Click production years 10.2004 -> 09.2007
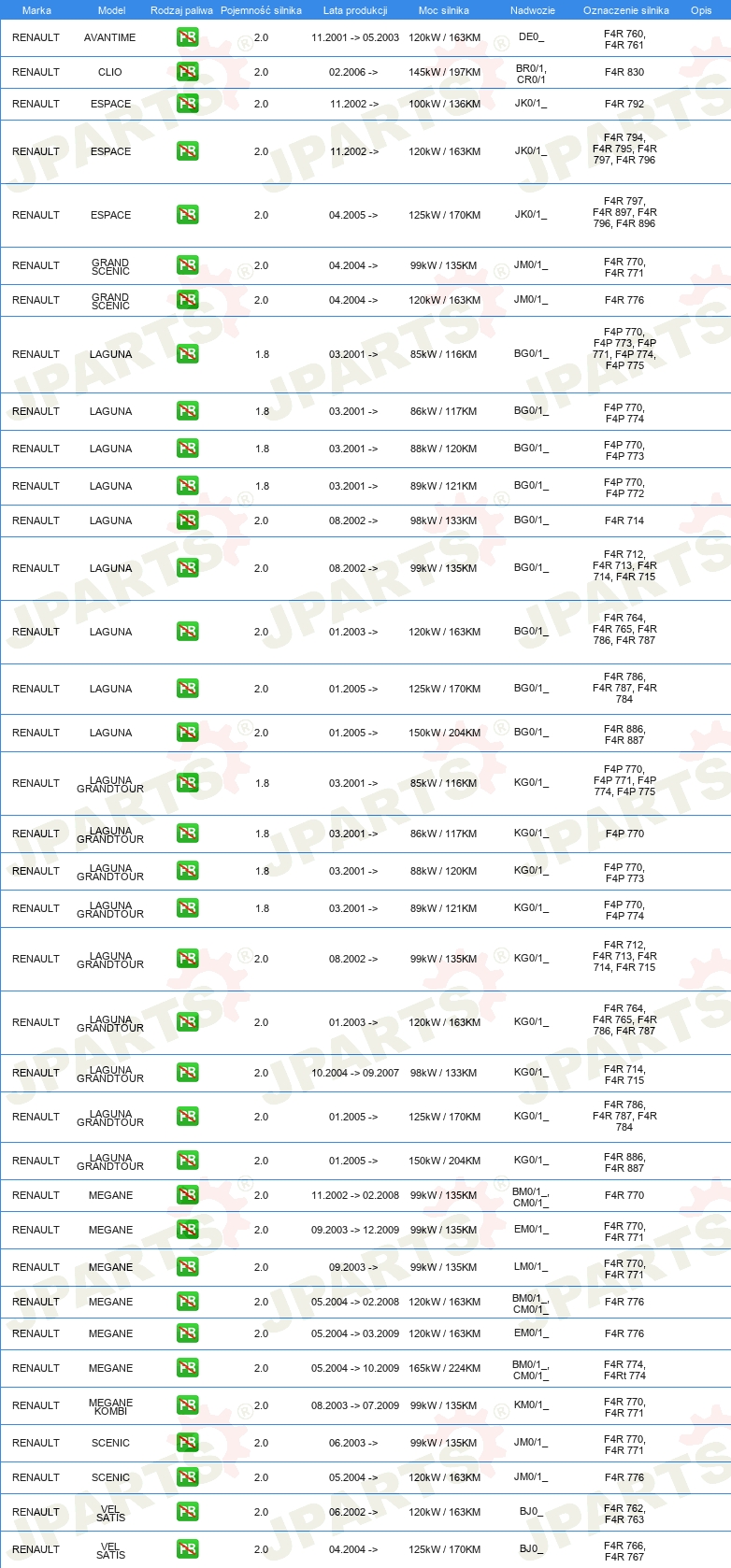731x1568 pixels. point(355,1073)
